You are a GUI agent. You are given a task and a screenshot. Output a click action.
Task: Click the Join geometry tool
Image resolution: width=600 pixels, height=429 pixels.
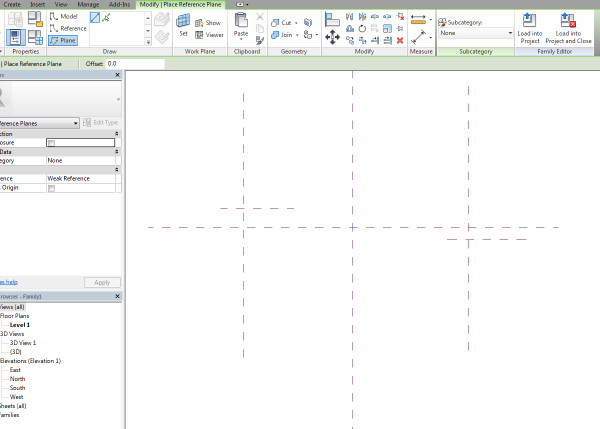coord(282,35)
